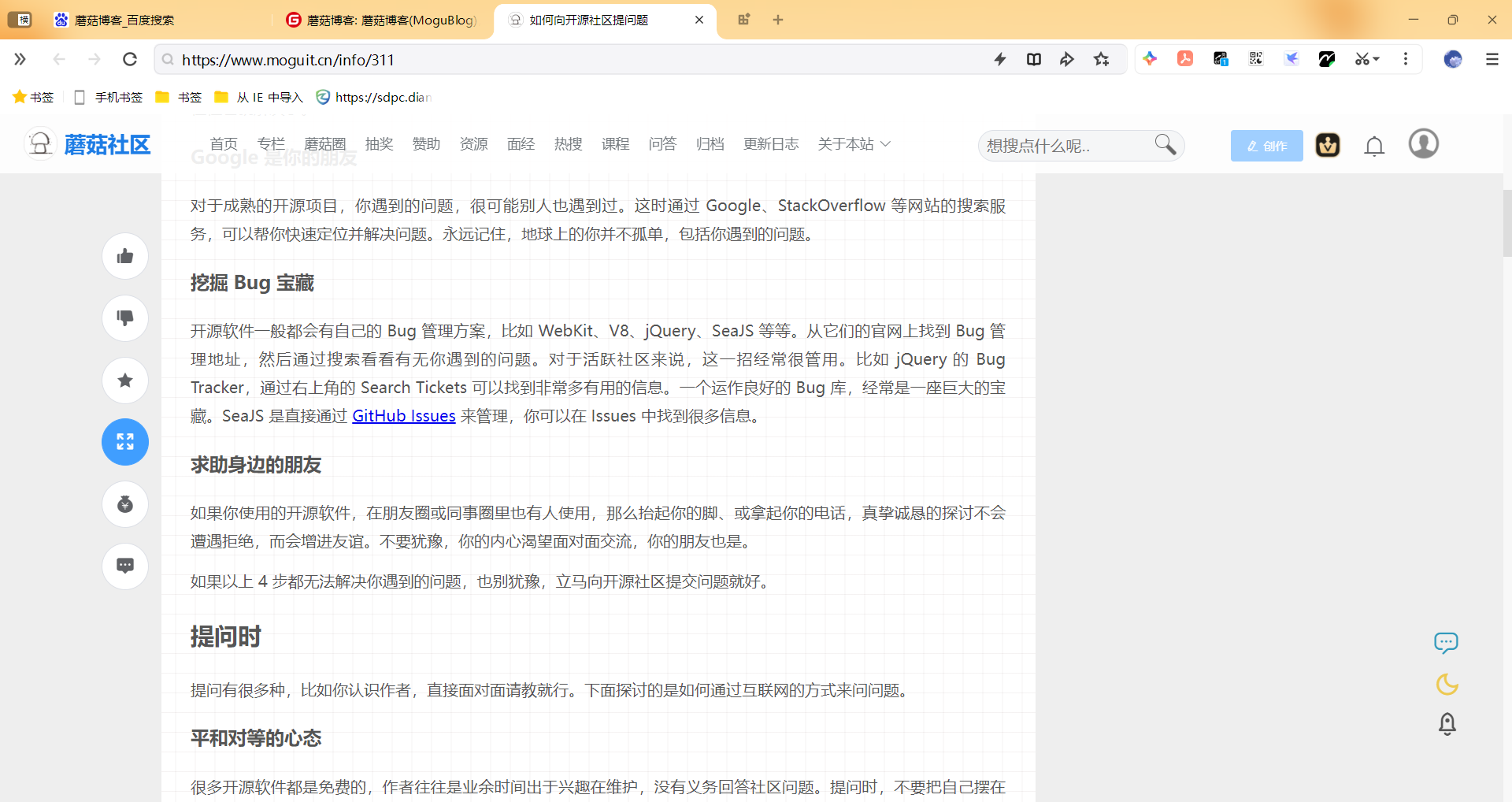Open the 热搜 navigation item

pos(568,144)
